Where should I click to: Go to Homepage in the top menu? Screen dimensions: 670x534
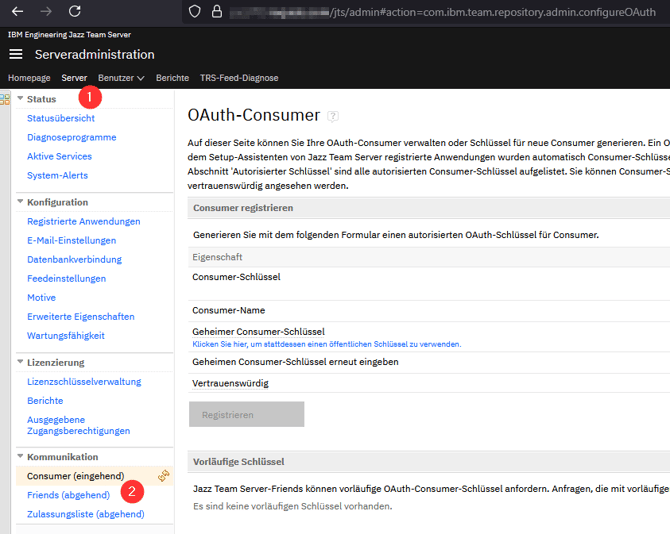29,78
